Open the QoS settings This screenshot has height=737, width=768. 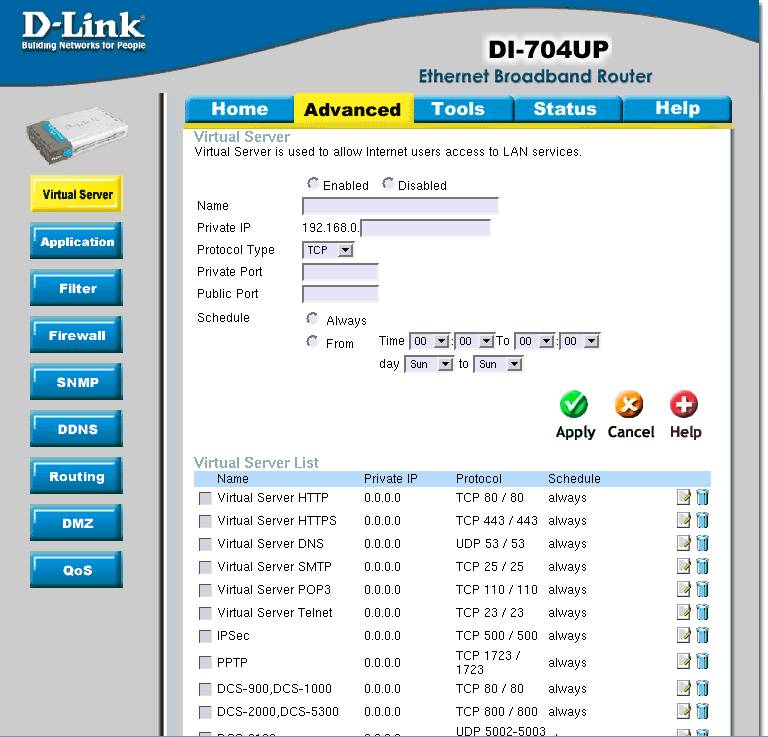pyautogui.click(x=76, y=570)
